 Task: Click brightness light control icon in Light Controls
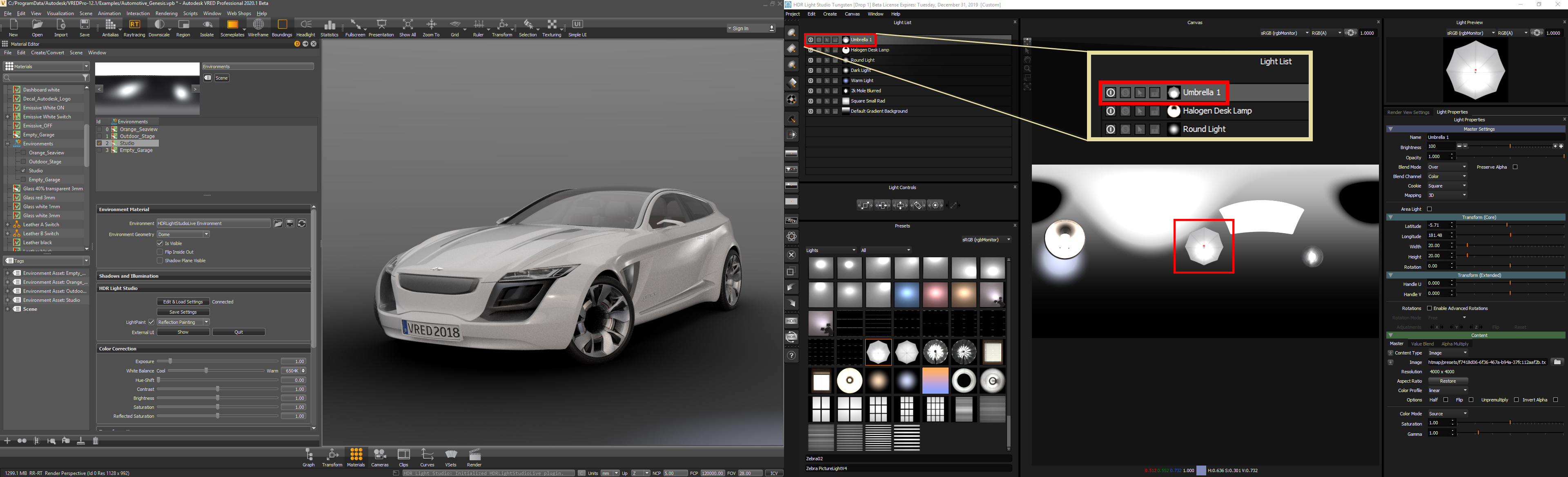(936, 205)
